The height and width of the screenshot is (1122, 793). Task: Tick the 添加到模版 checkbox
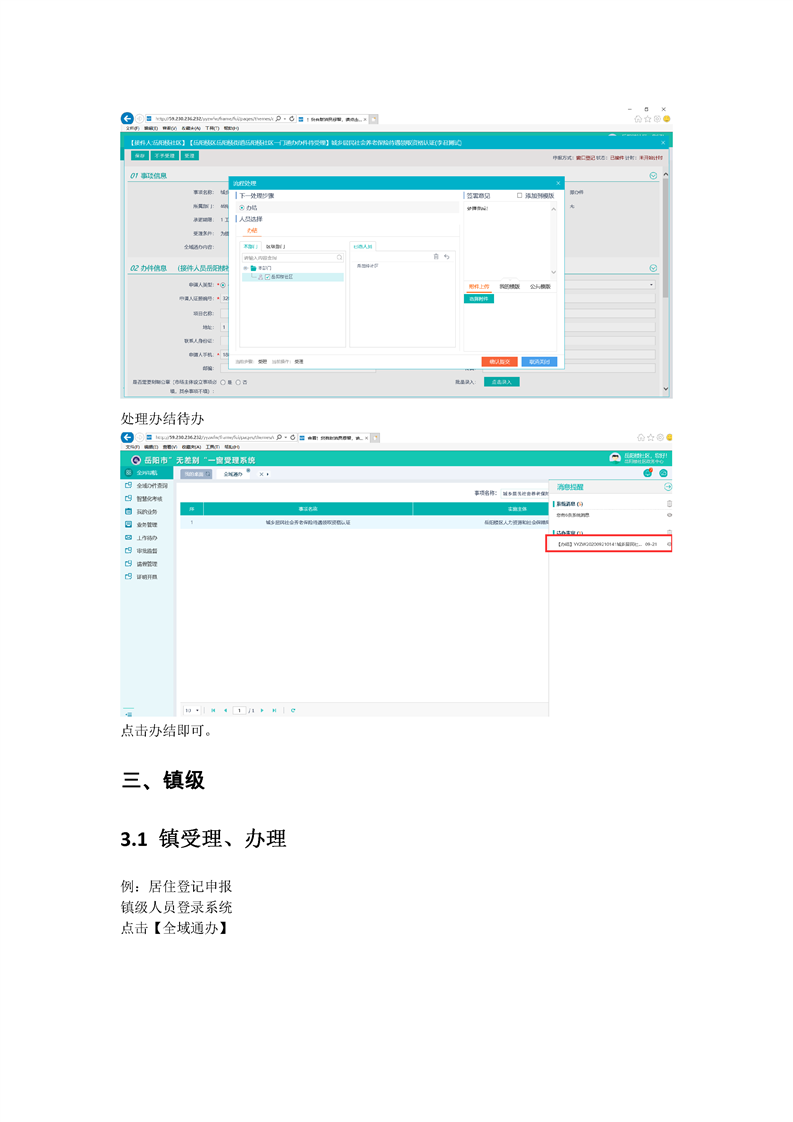click(x=520, y=196)
